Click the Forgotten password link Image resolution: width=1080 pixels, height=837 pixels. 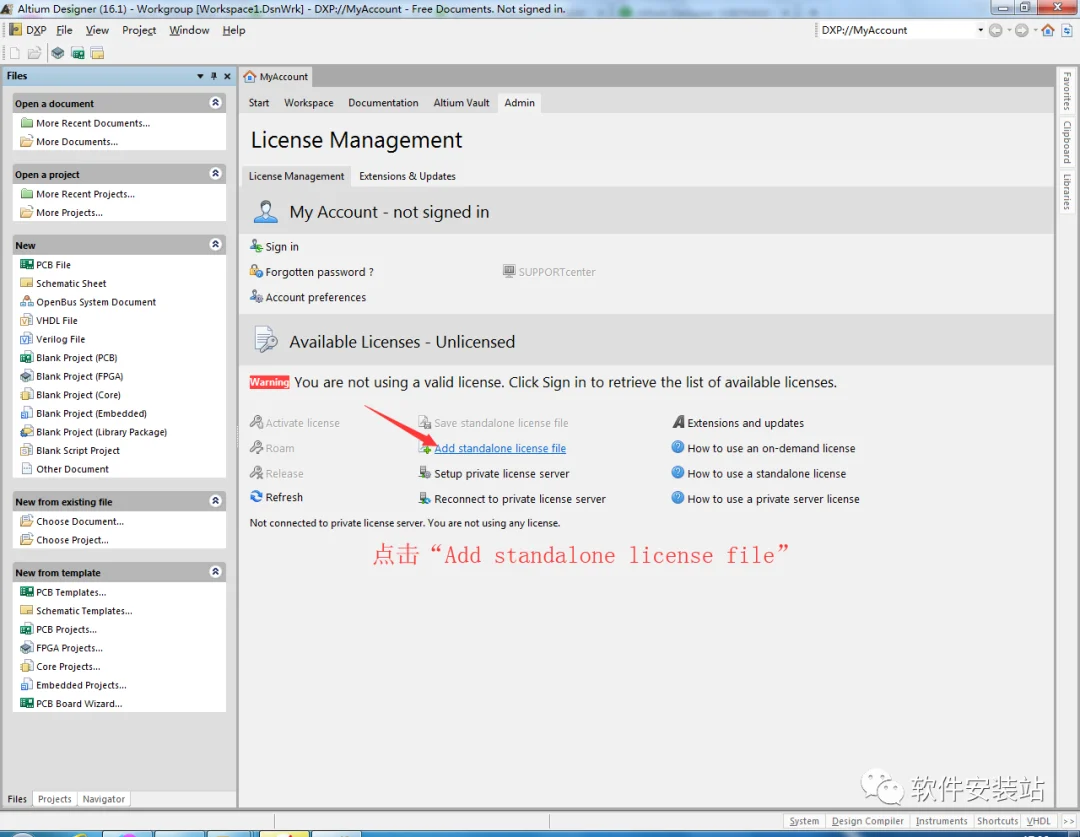[x=320, y=272]
